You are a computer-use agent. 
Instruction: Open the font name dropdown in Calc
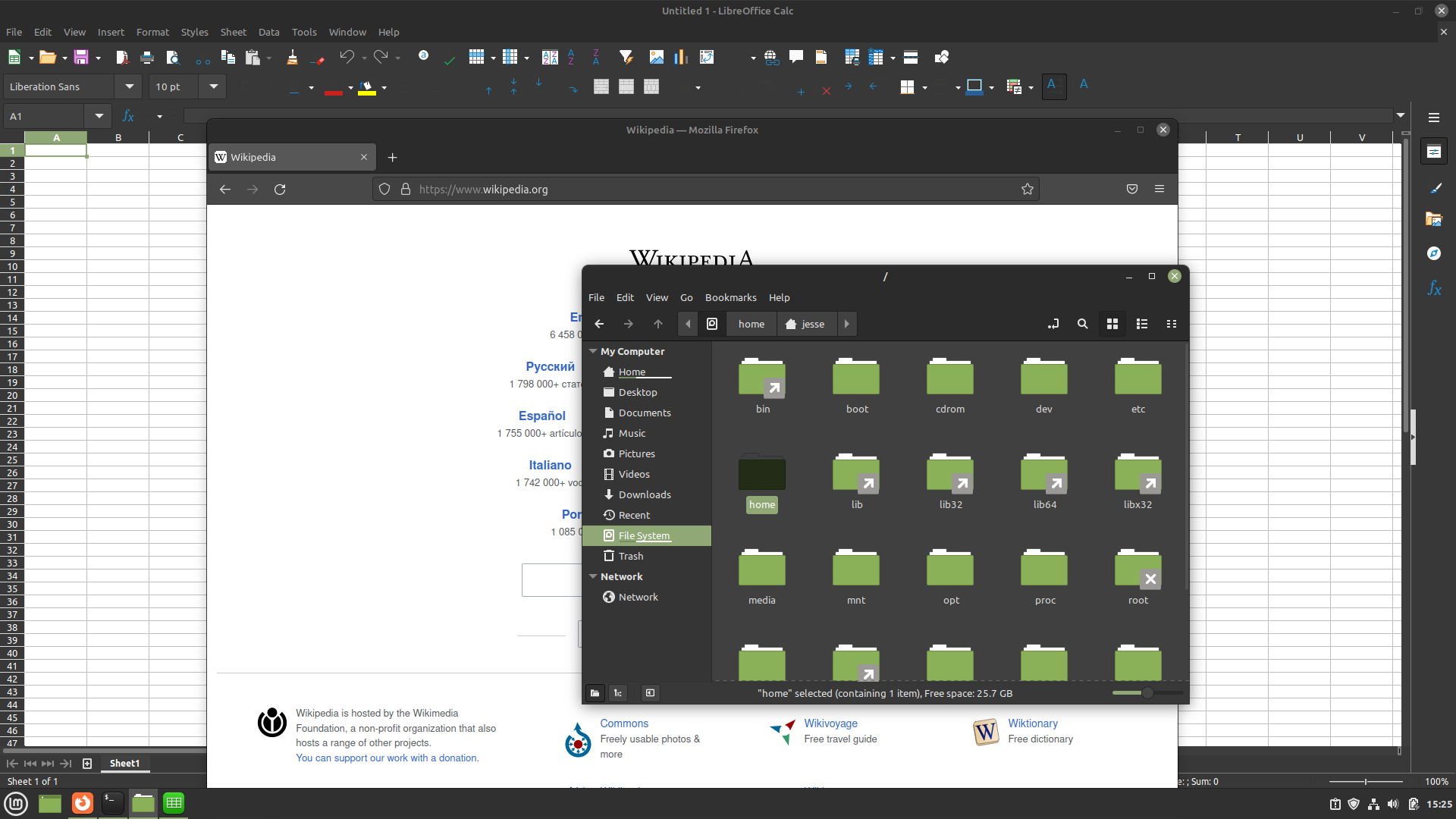pyautogui.click(x=130, y=86)
